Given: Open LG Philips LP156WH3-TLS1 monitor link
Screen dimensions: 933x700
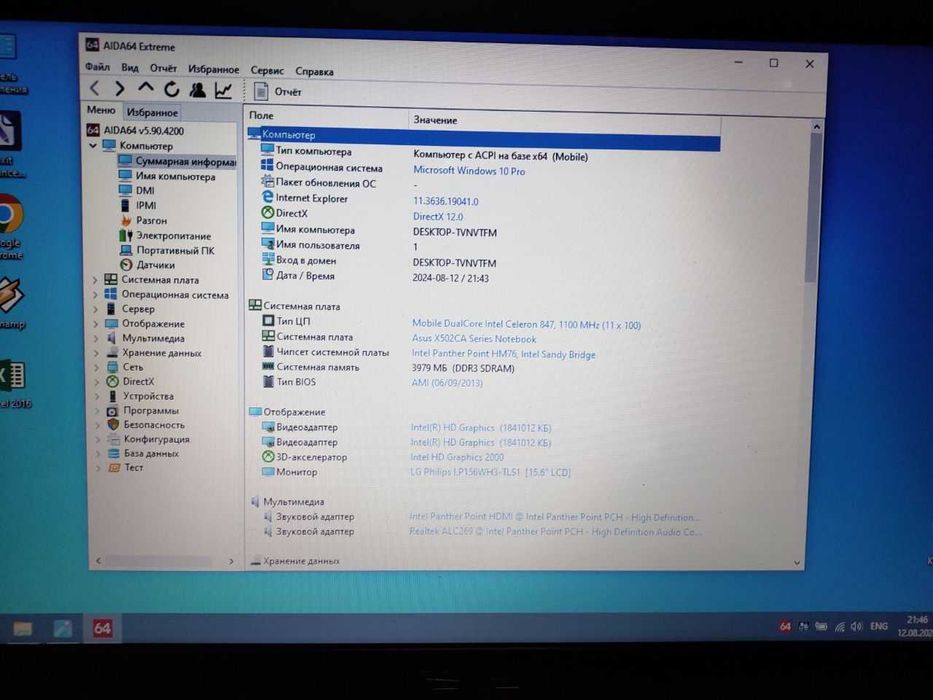Looking at the screenshot, I should 490,472.
